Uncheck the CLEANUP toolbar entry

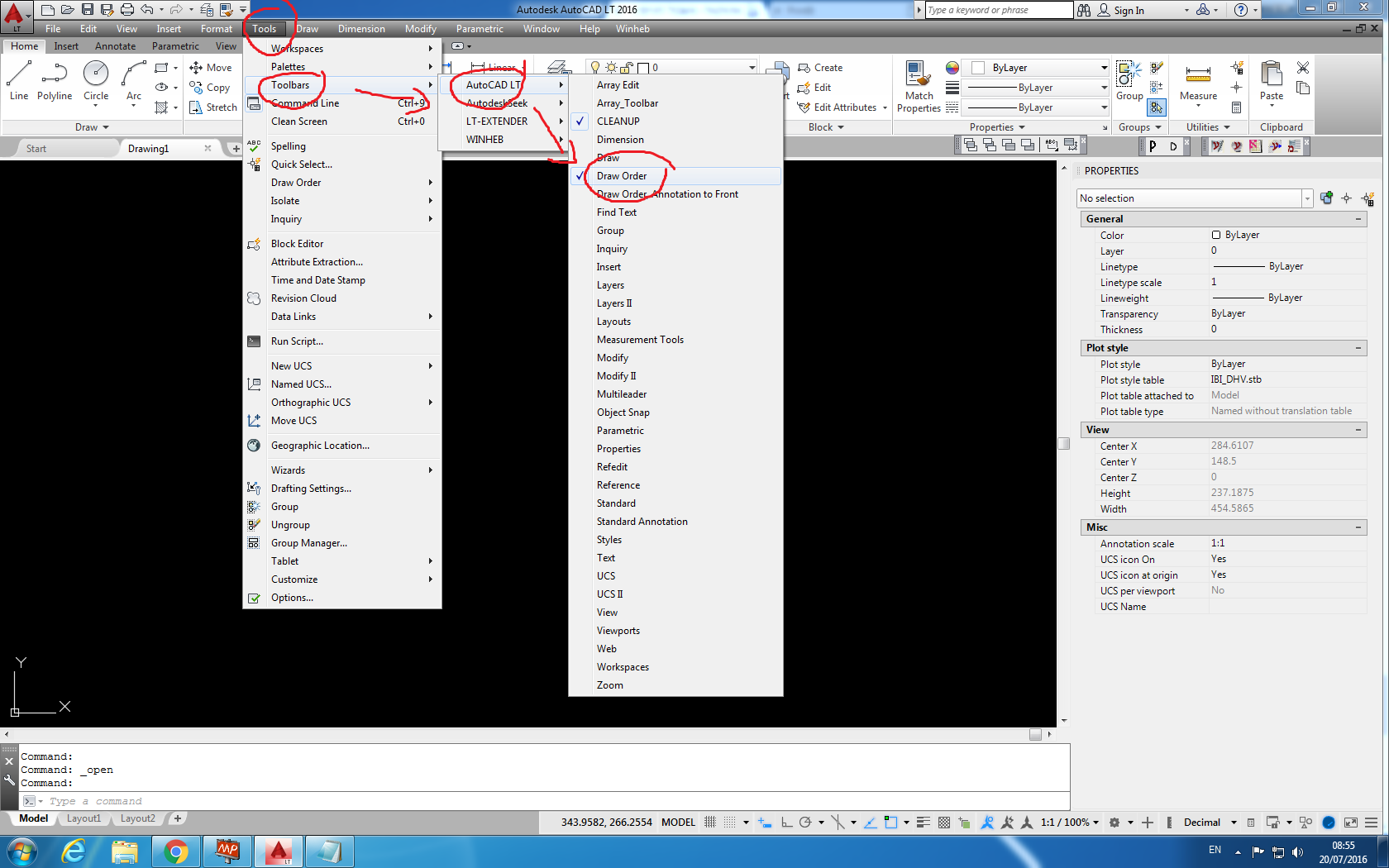click(x=675, y=122)
